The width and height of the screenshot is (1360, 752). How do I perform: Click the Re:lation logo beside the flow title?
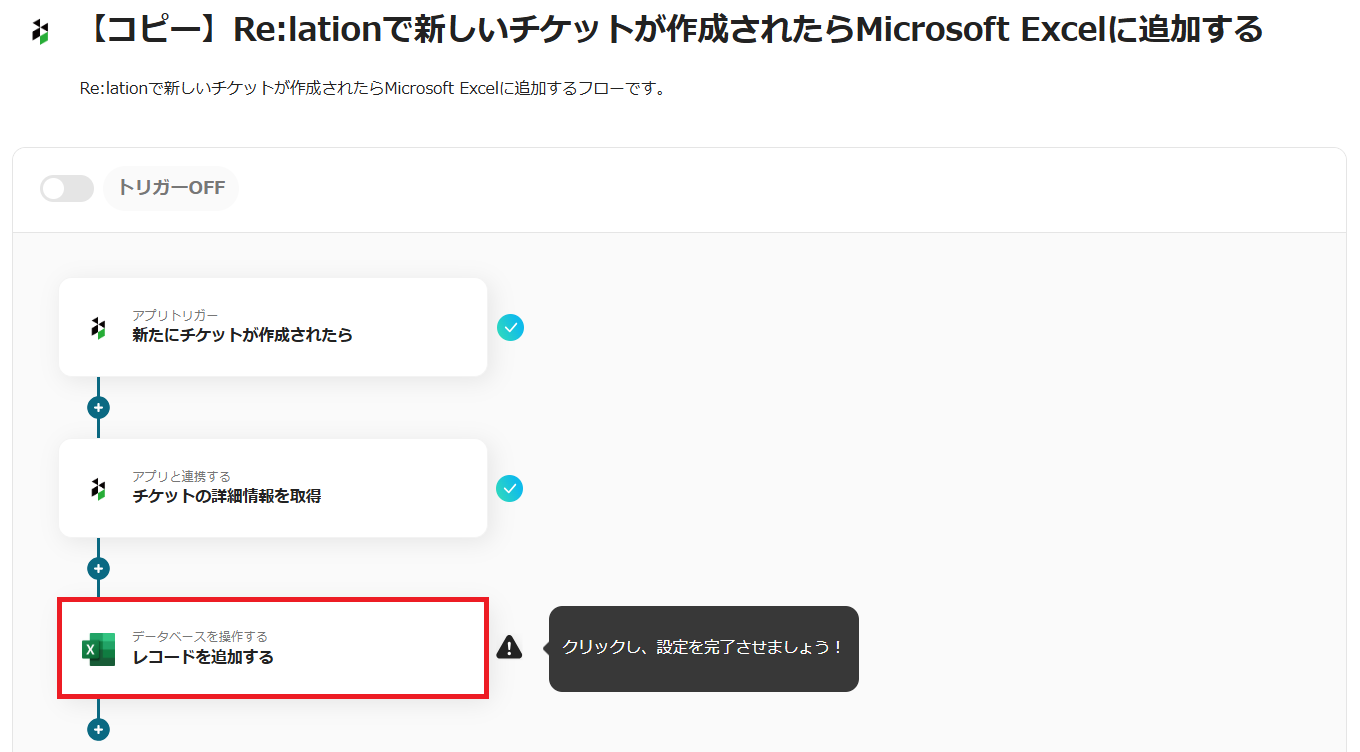[40, 31]
